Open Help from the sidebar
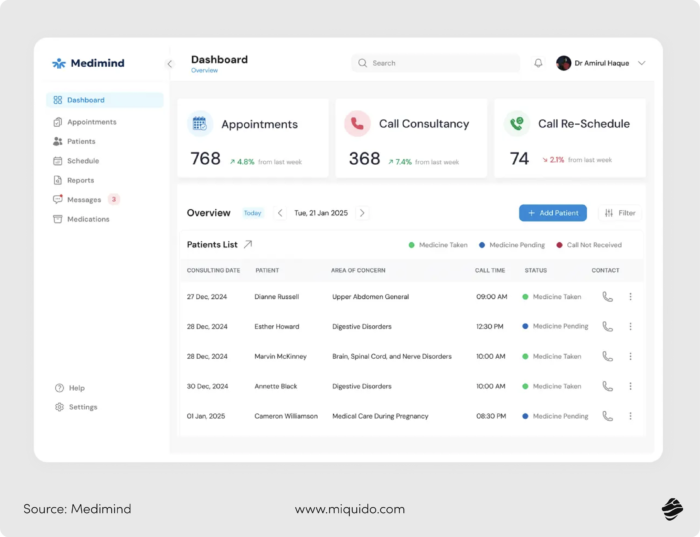 pyautogui.click(x=77, y=388)
